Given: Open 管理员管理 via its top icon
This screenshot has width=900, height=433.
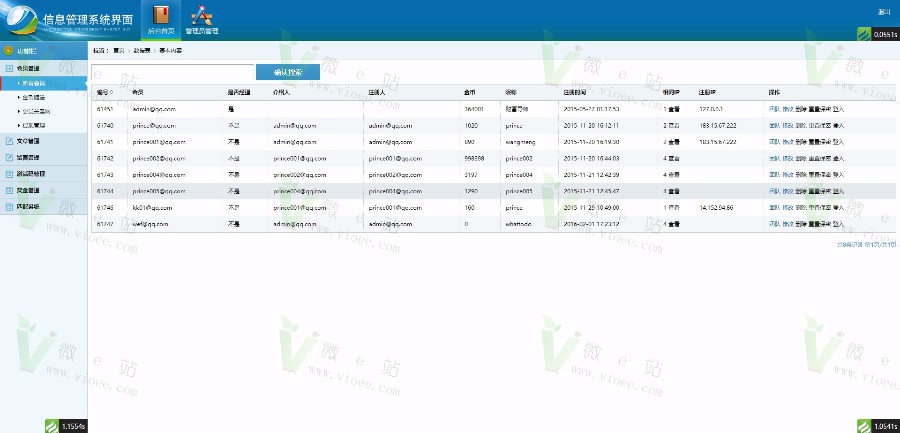Looking at the screenshot, I should (x=201, y=15).
